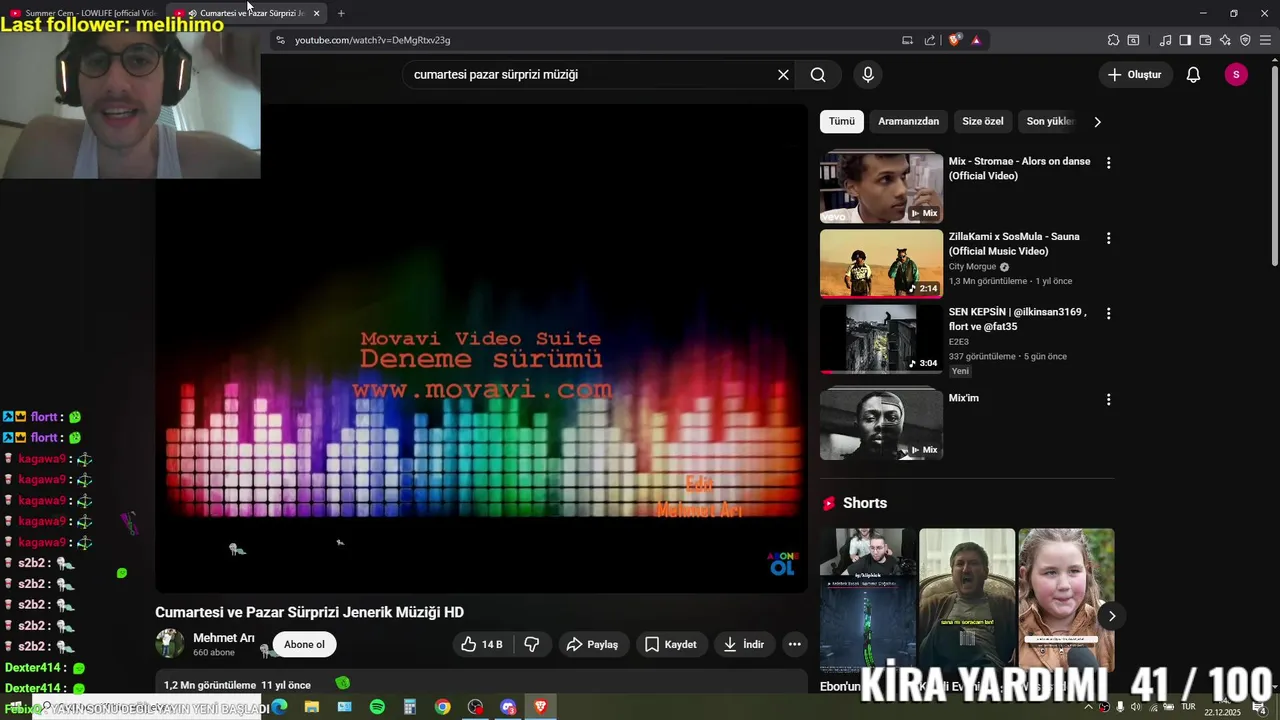Open browser extensions puzzle icon

click(1113, 40)
